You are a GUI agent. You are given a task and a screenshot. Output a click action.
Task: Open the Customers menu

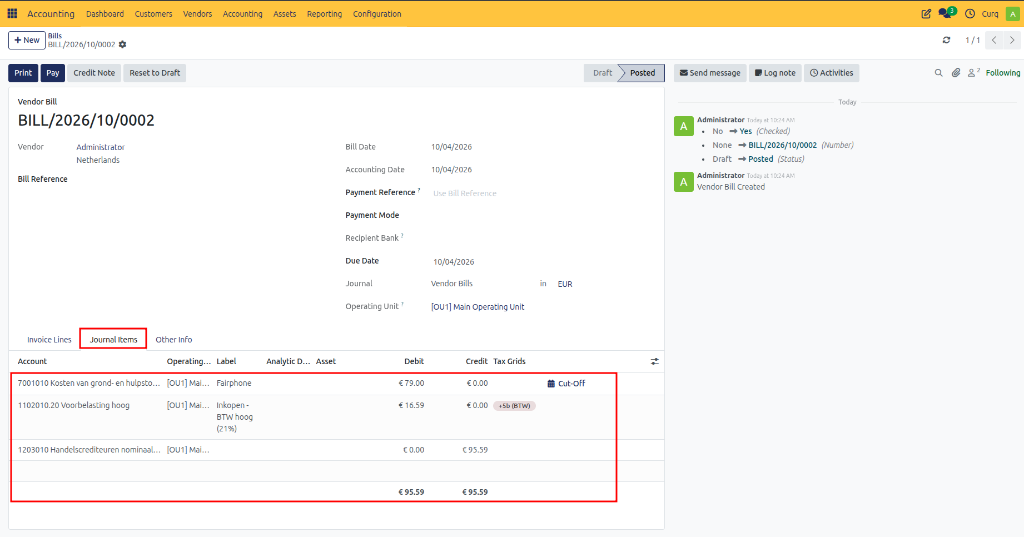tap(153, 14)
